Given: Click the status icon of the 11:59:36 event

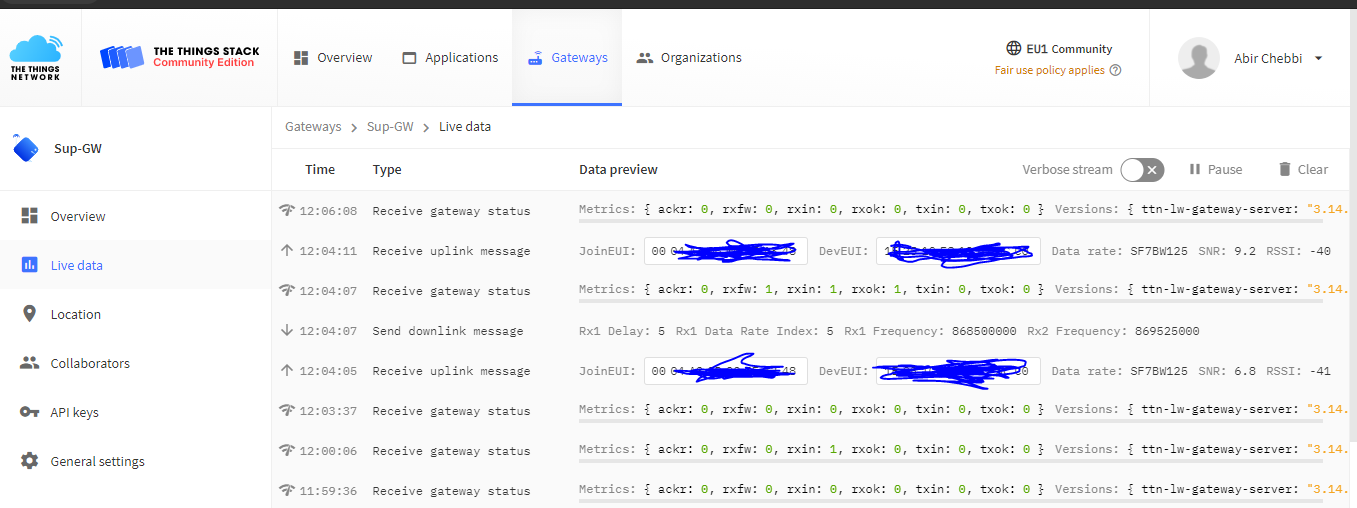Looking at the screenshot, I should [x=287, y=490].
